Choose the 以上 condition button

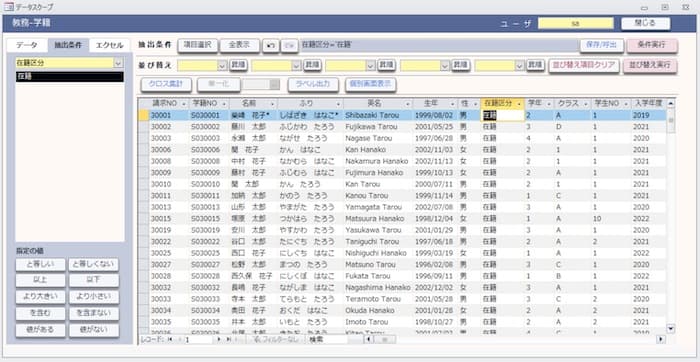coord(41,281)
